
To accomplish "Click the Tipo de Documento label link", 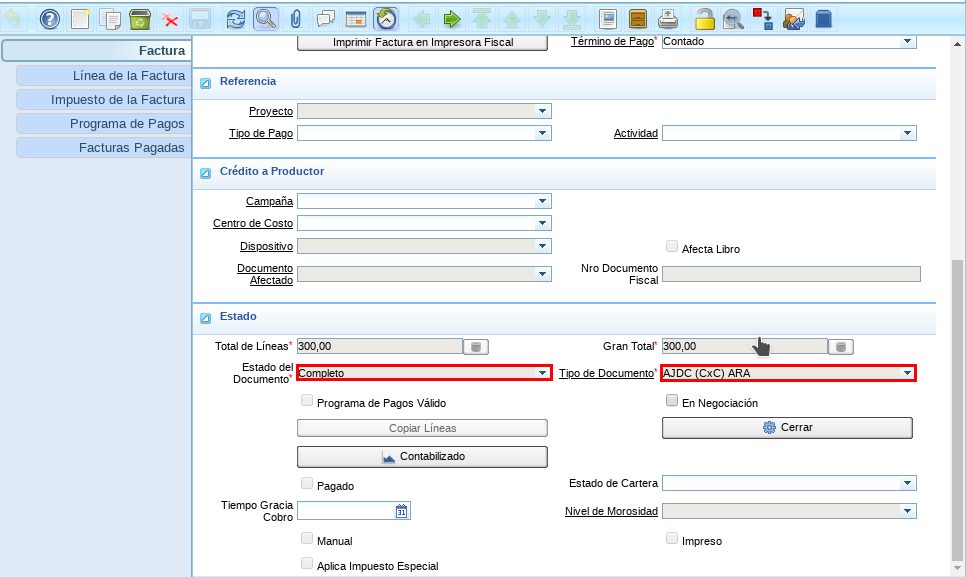I will click(x=606, y=373).
